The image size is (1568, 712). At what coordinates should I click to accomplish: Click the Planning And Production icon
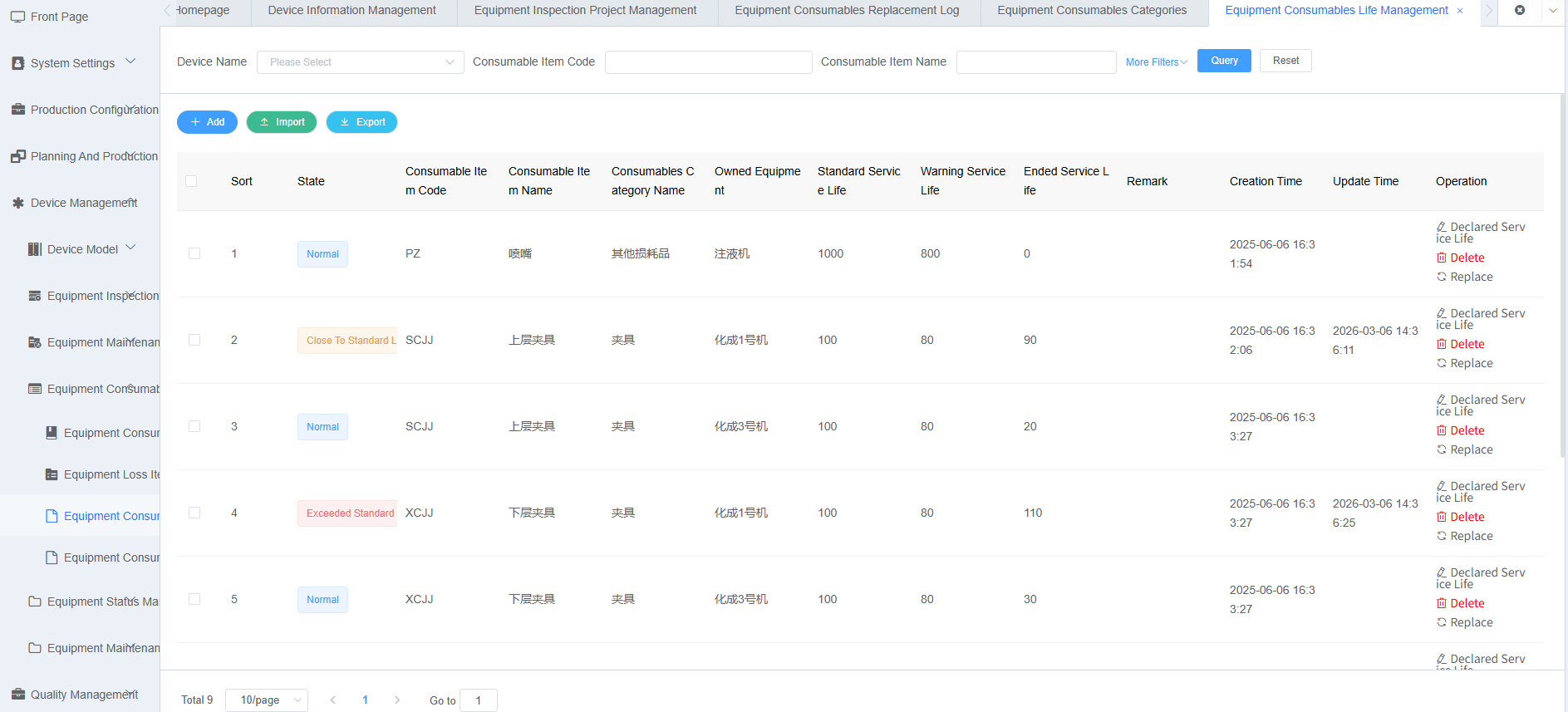(x=17, y=156)
